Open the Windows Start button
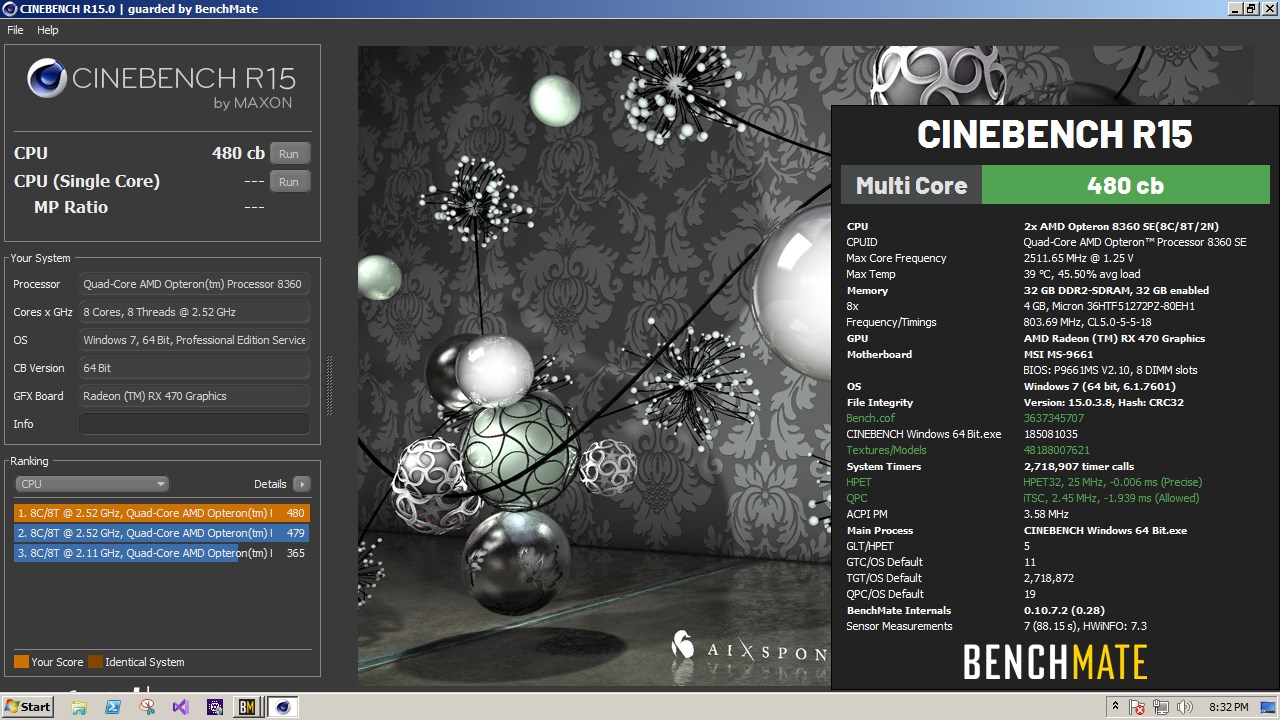The image size is (1280, 720). pos(27,707)
